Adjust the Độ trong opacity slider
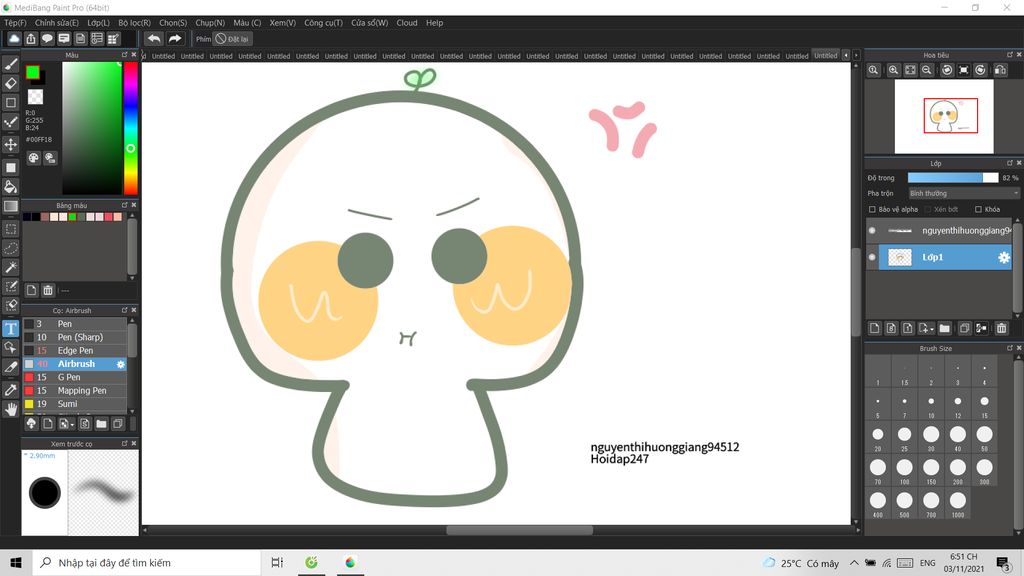1024x576 pixels. (953, 178)
